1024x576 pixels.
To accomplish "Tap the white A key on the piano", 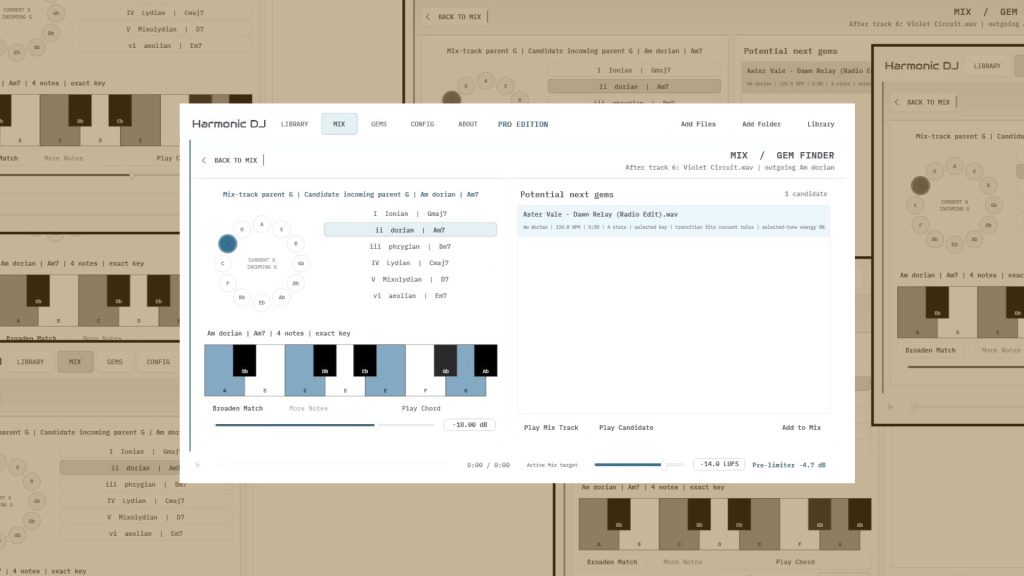I will click(x=224, y=370).
